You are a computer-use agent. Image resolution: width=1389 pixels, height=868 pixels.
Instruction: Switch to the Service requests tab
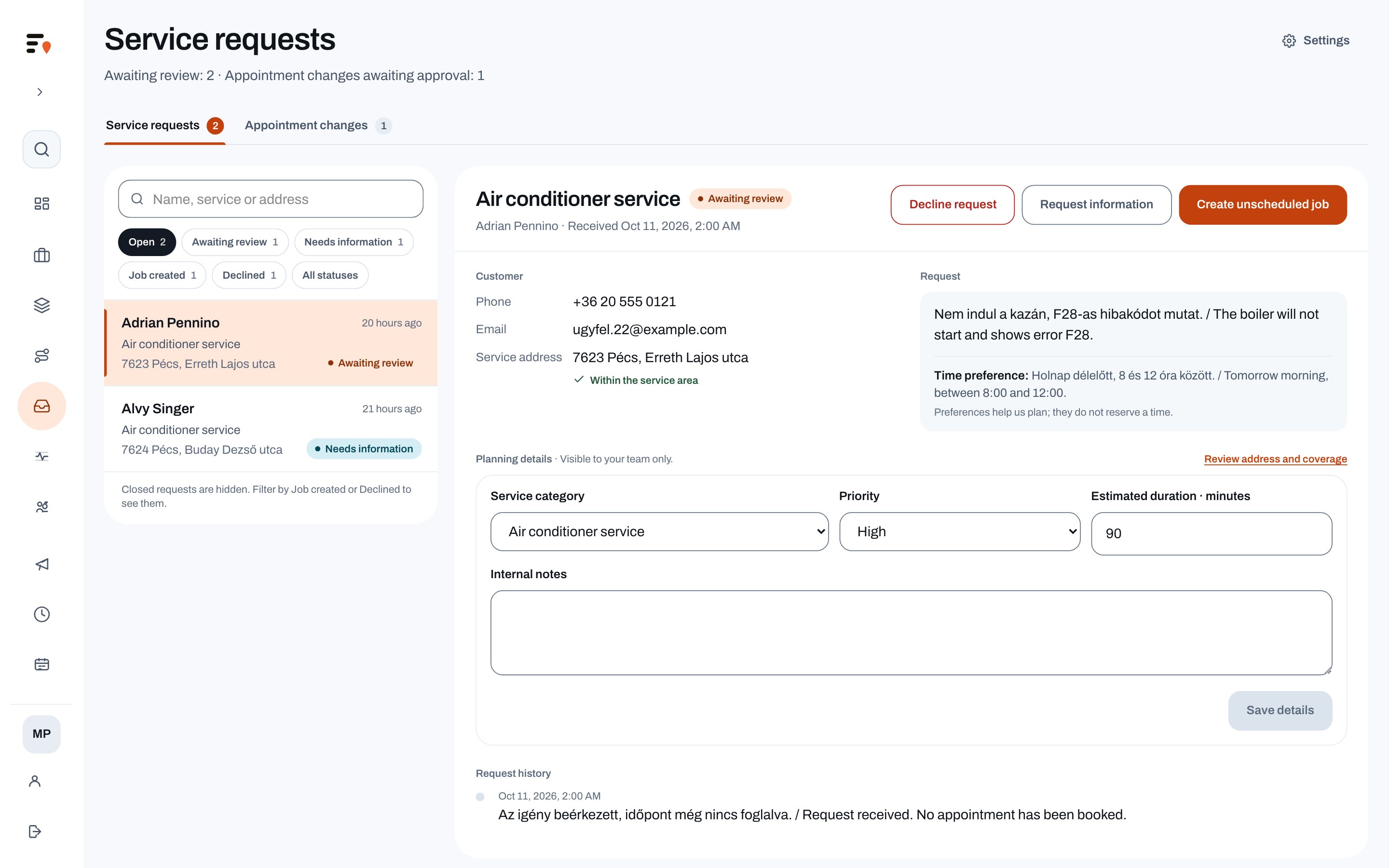tap(165, 125)
